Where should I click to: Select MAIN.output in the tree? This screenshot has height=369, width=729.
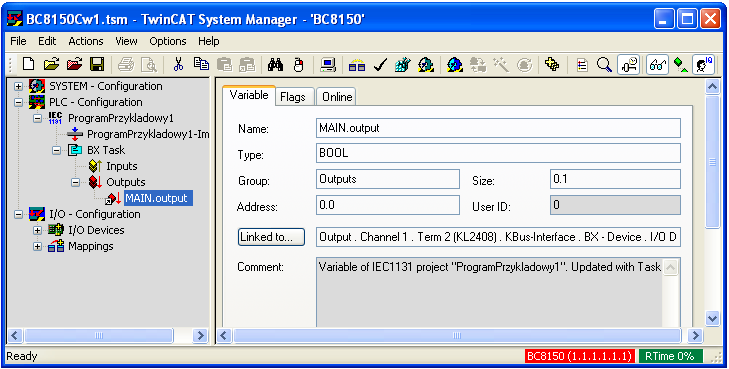click(158, 198)
